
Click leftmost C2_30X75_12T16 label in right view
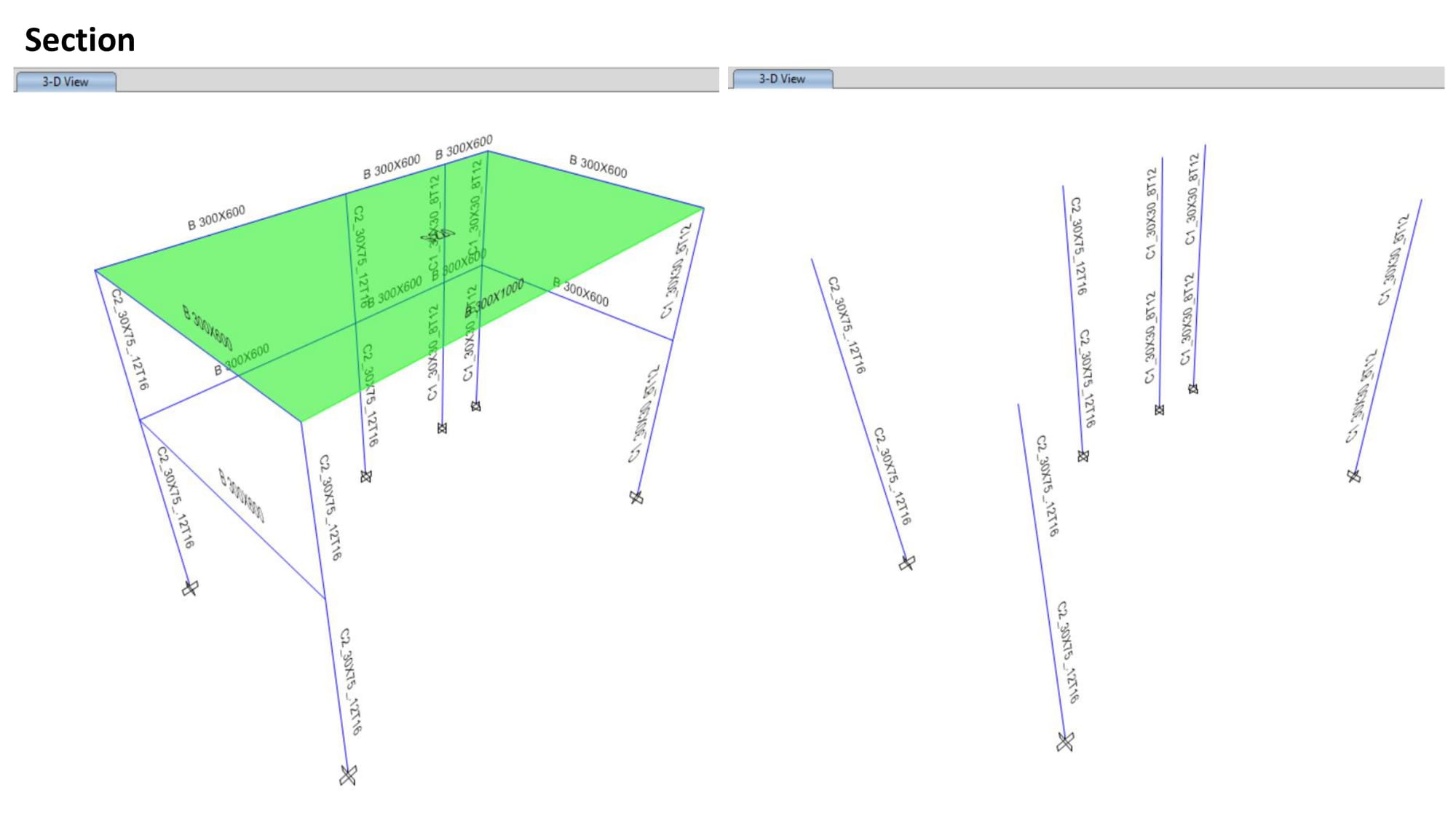pos(847,325)
